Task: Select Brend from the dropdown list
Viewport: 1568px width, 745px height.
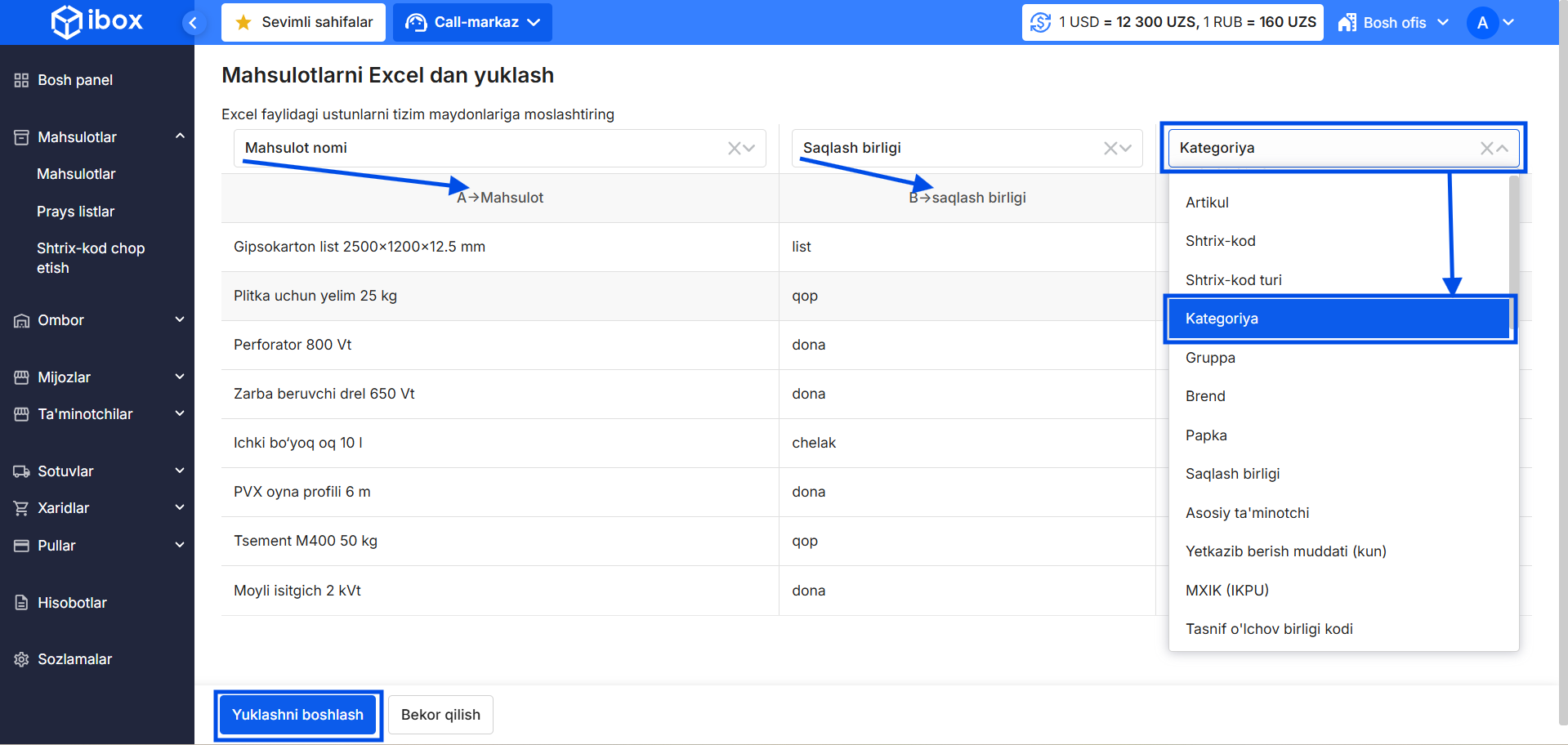Action: pos(1205,396)
